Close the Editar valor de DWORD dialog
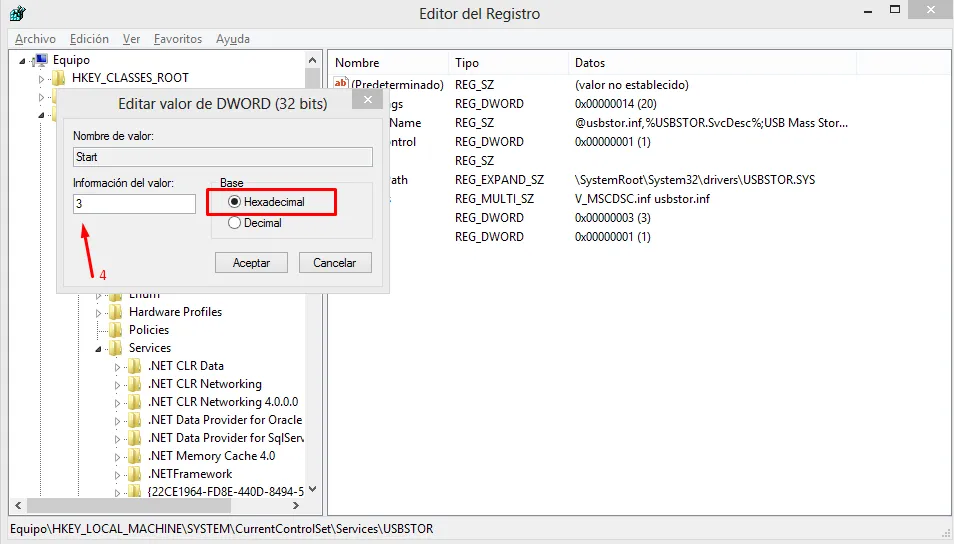 (367, 99)
